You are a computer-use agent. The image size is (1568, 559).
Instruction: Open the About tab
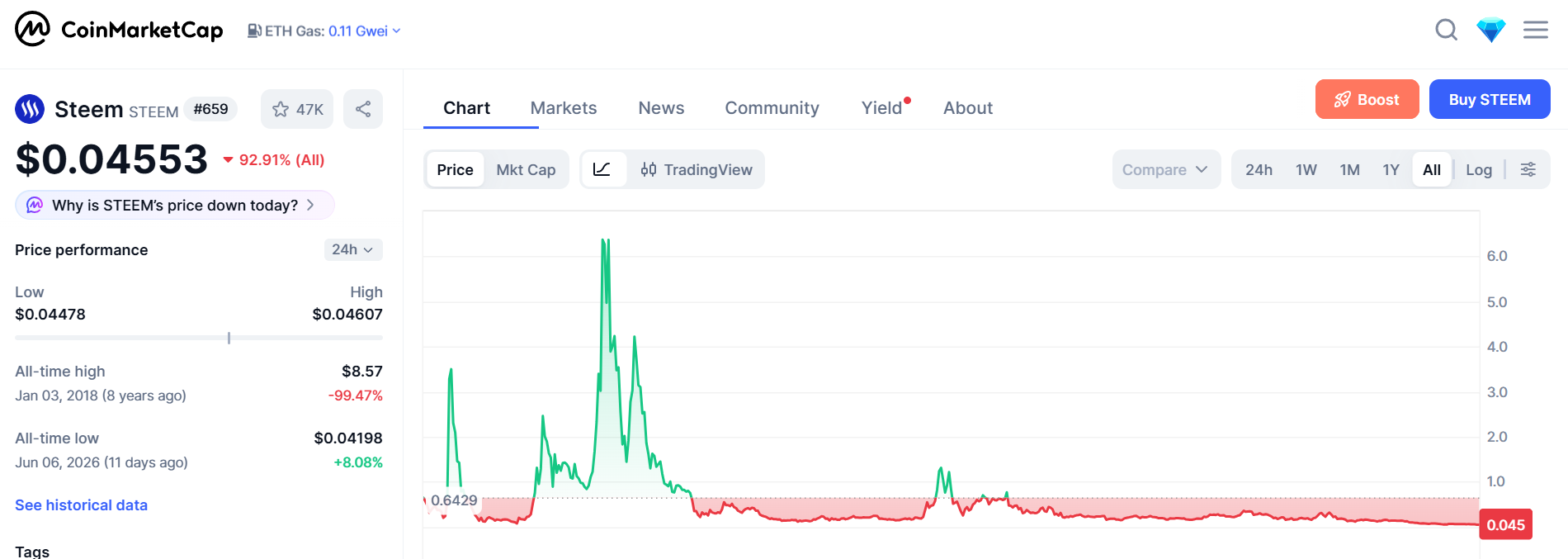coord(967,108)
